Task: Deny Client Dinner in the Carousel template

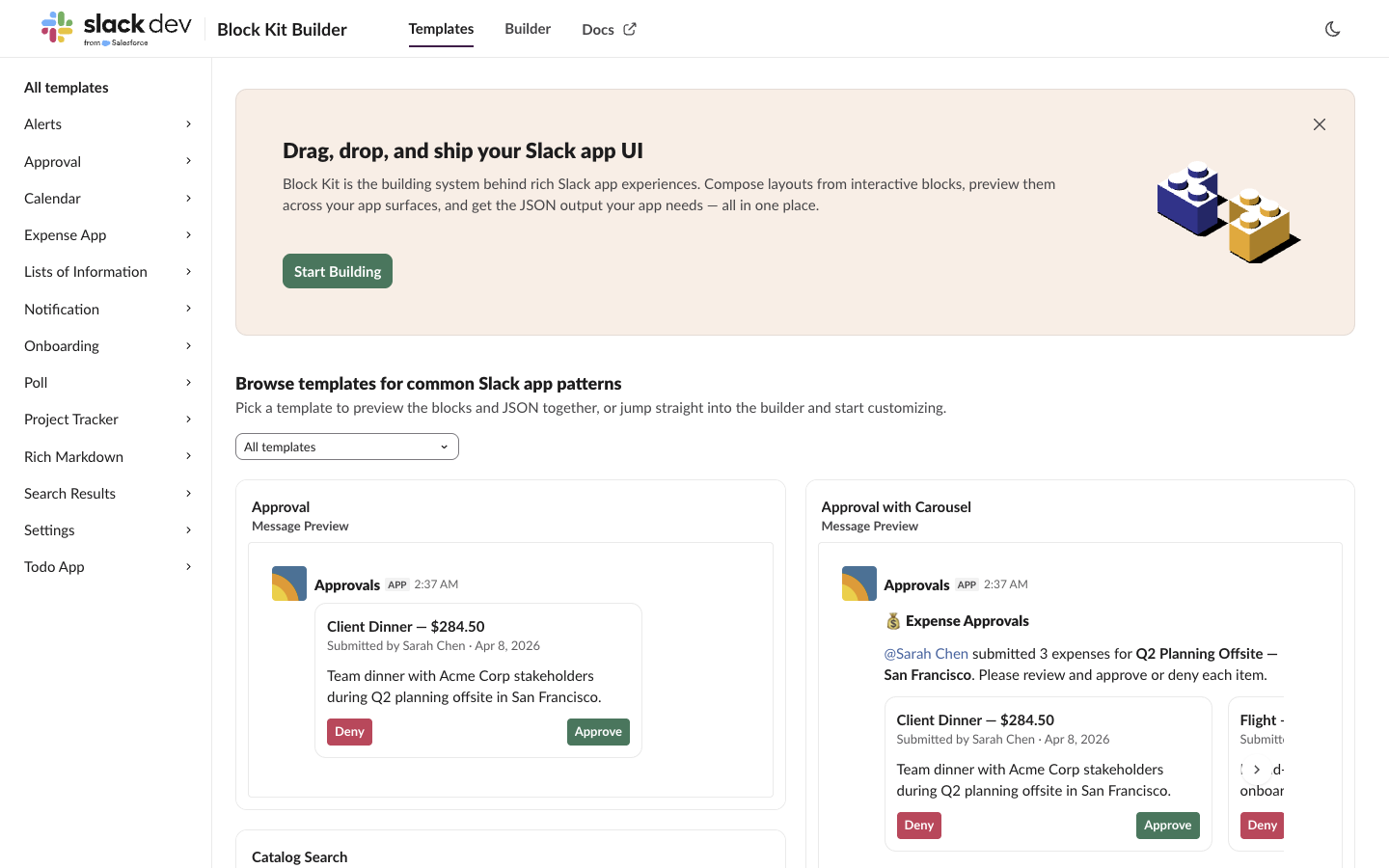Action: 919,826
